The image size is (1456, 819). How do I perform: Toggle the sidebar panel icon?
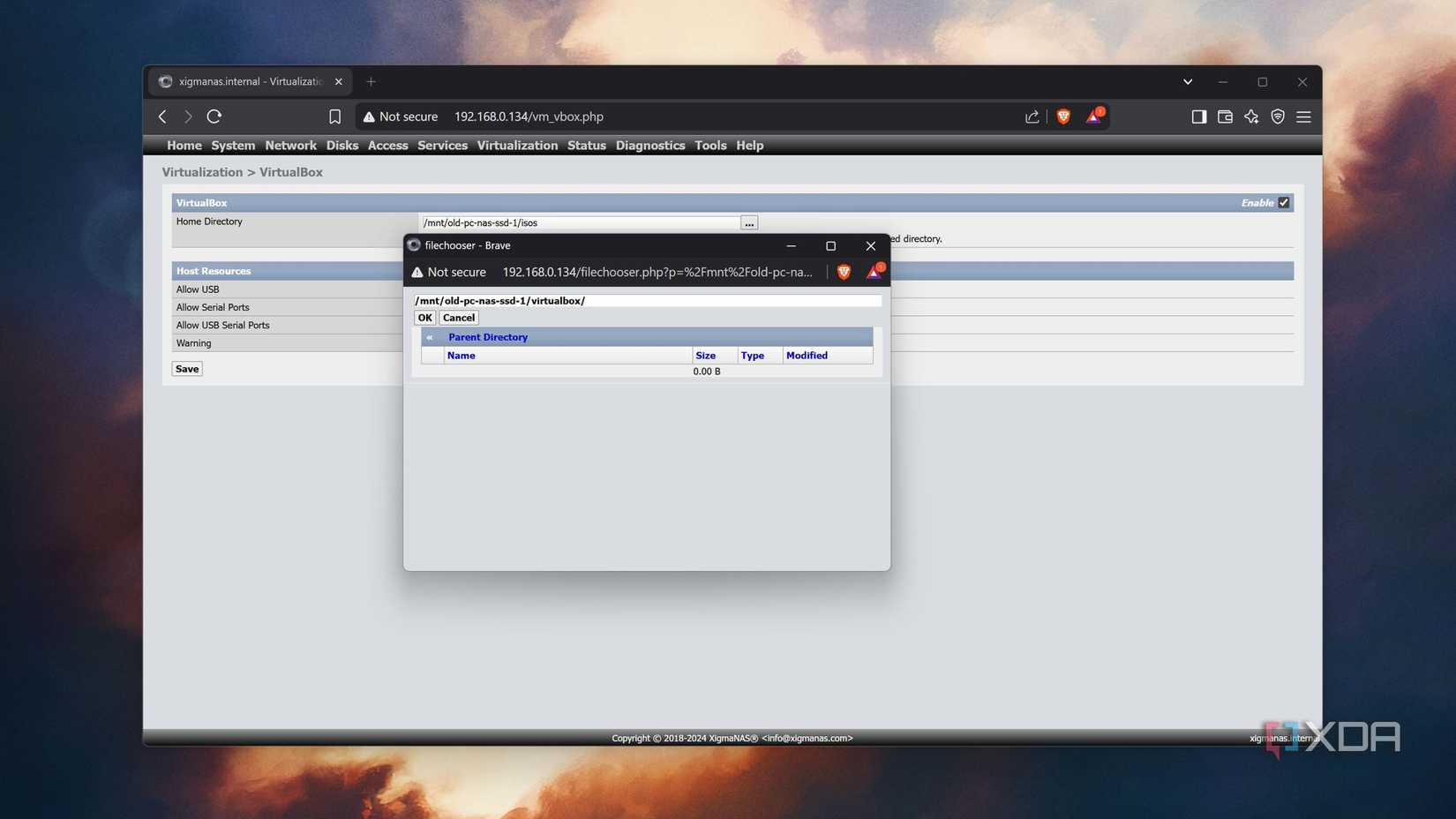[x=1198, y=116]
